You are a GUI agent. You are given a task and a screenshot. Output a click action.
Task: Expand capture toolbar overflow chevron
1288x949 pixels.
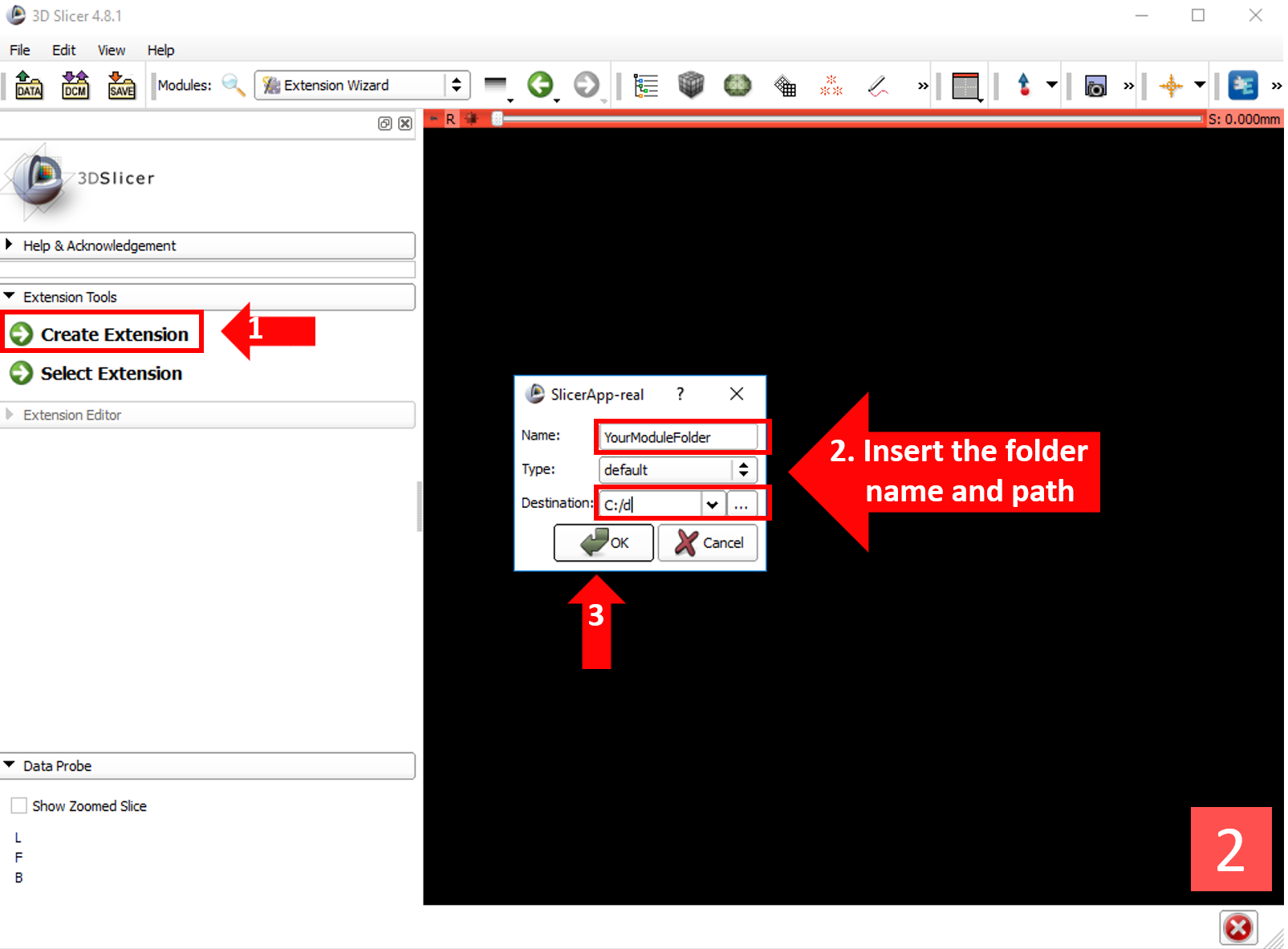pyautogui.click(x=1128, y=85)
